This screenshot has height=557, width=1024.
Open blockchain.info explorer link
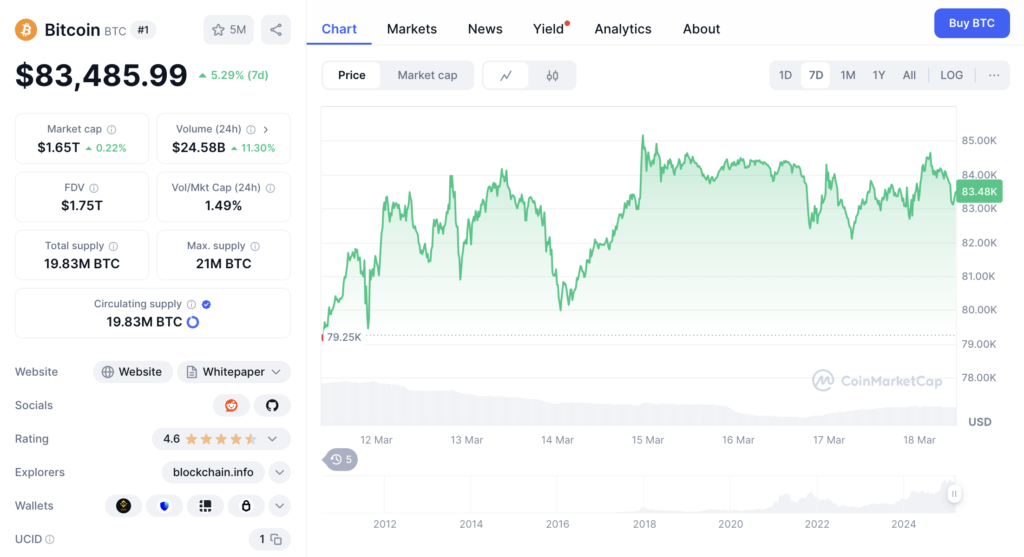pos(213,472)
